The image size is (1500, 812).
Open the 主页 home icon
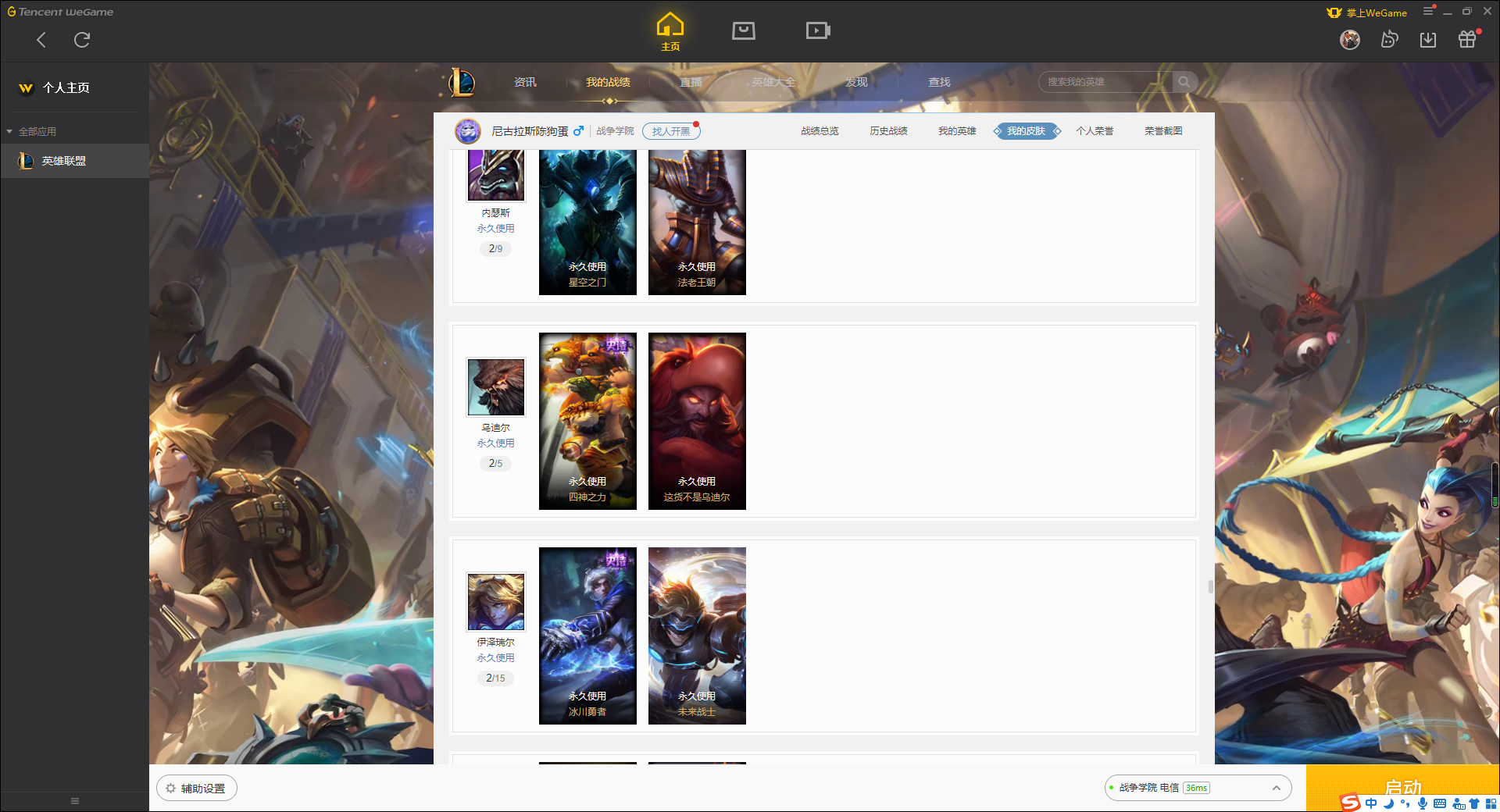[x=670, y=32]
